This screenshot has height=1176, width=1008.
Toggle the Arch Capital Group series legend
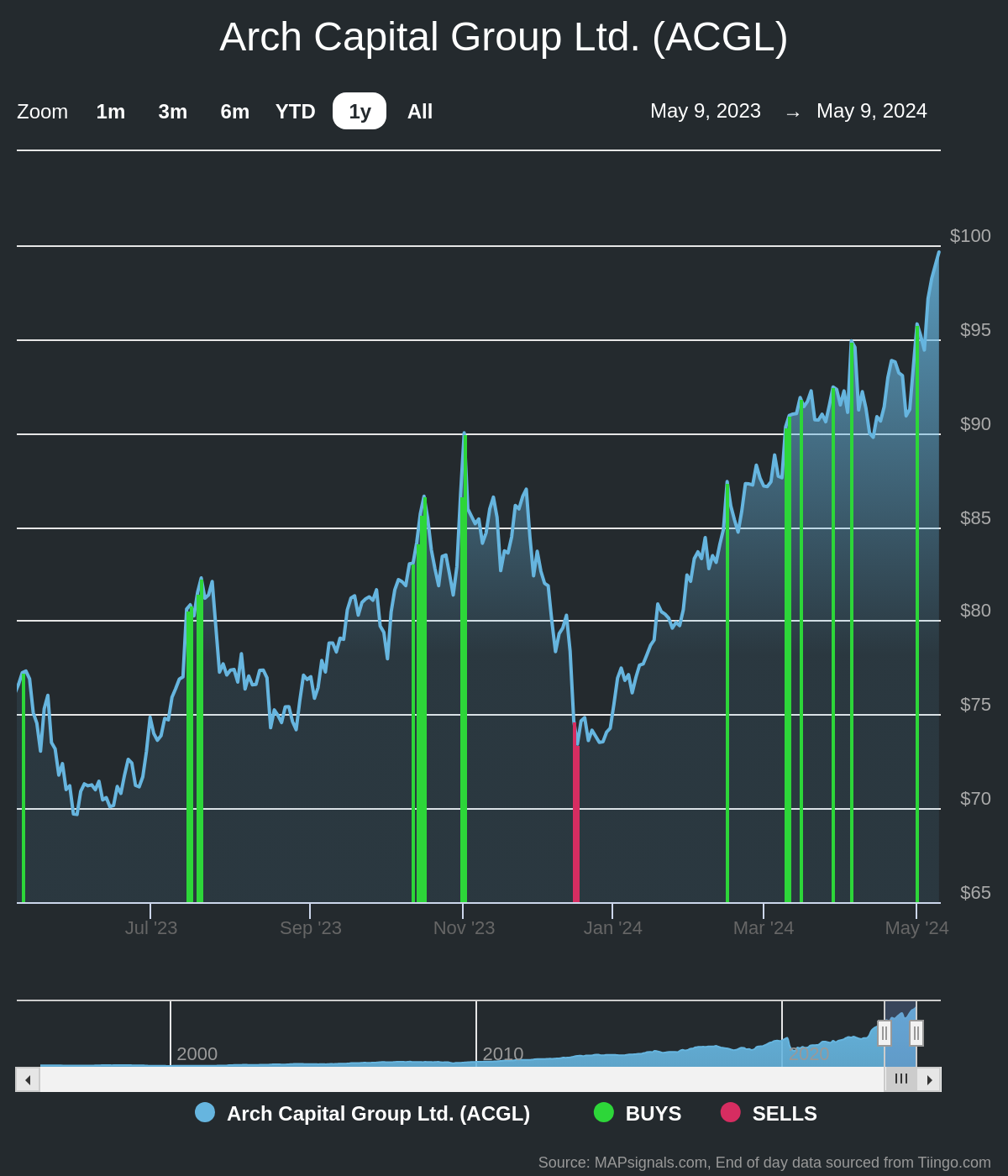click(x=363, y=1113)
